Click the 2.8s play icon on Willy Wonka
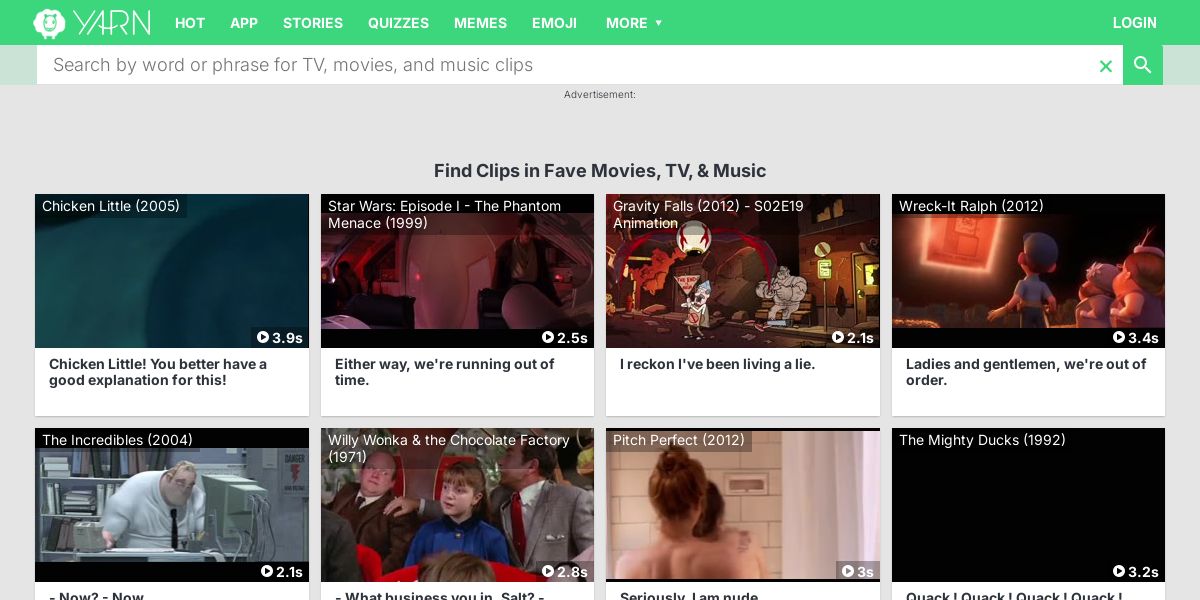 click(548, 572)
